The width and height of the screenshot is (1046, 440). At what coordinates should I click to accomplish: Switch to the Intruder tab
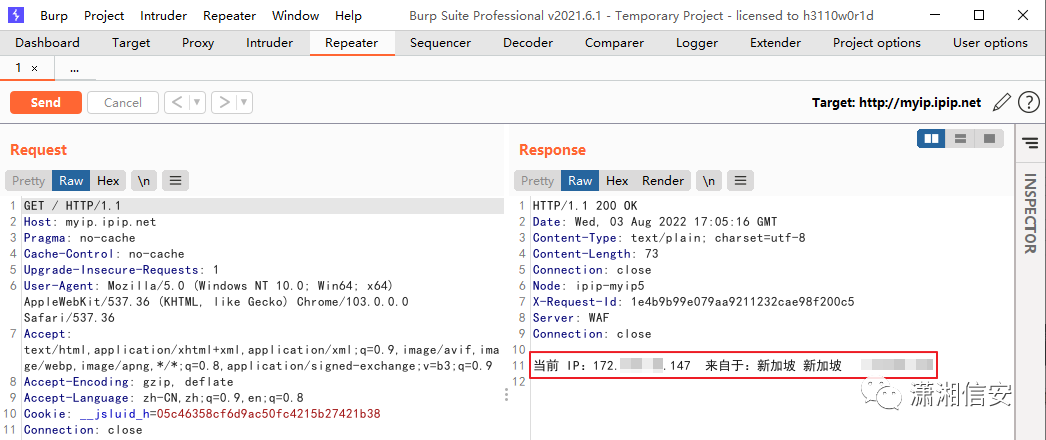[x=270, y=43]
